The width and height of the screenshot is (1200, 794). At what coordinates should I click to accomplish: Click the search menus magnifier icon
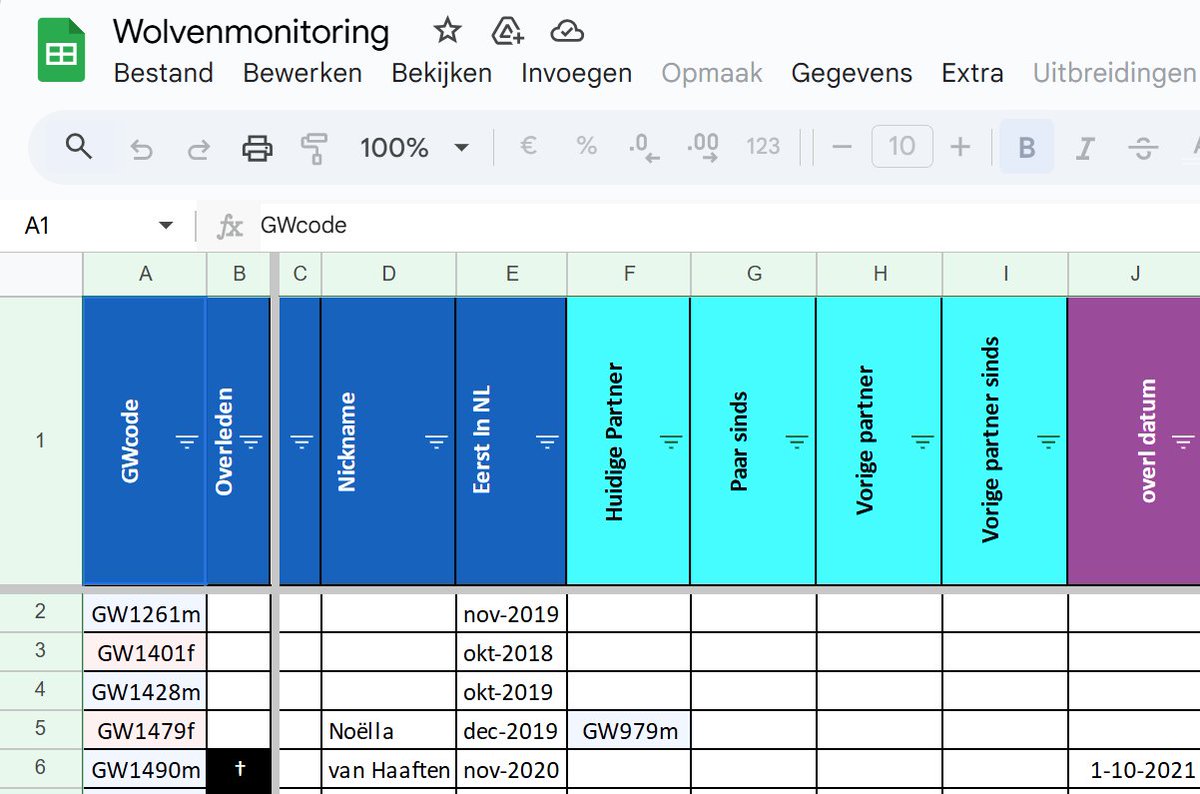(79, 148)
